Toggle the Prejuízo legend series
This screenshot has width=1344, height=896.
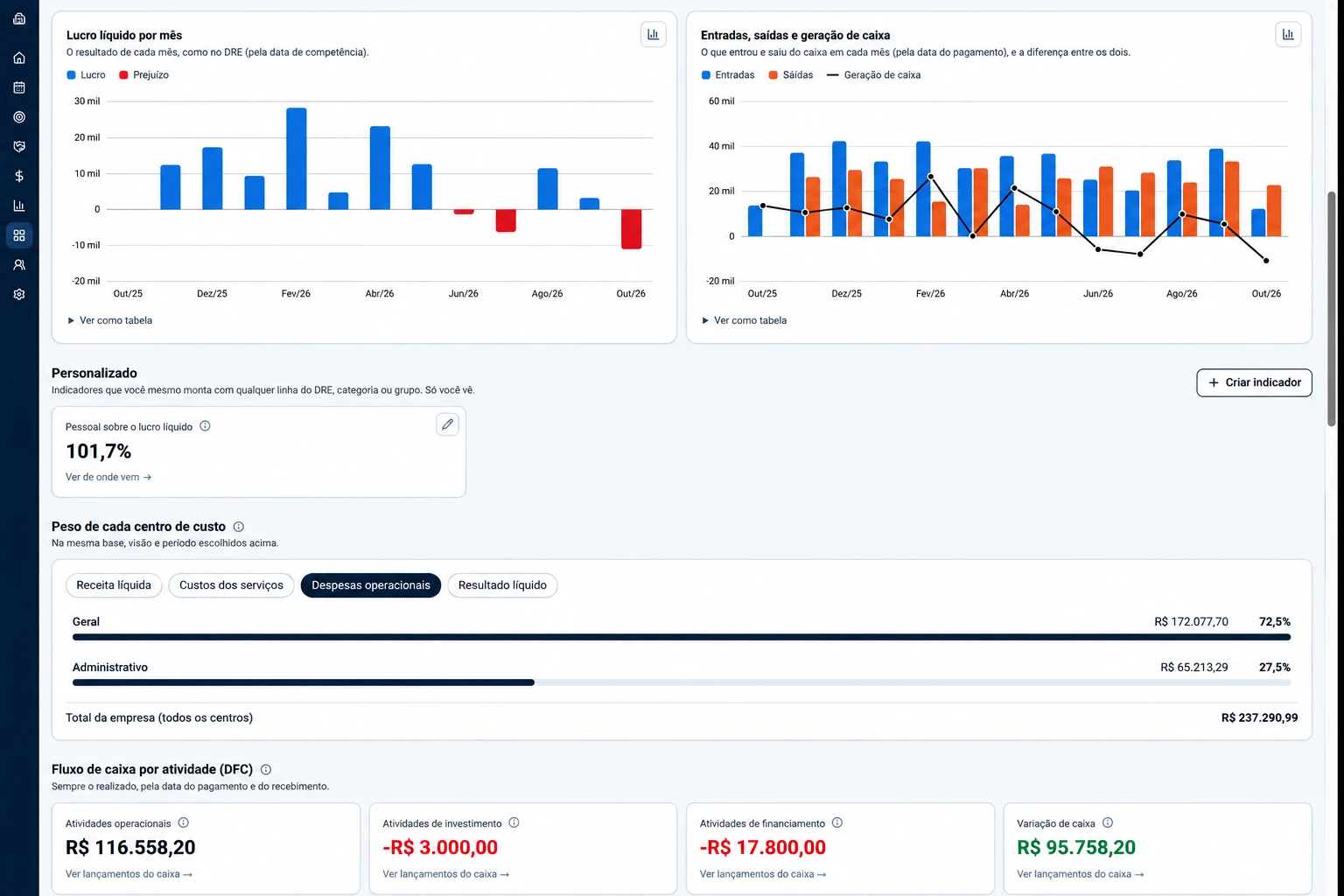[143, 75]
